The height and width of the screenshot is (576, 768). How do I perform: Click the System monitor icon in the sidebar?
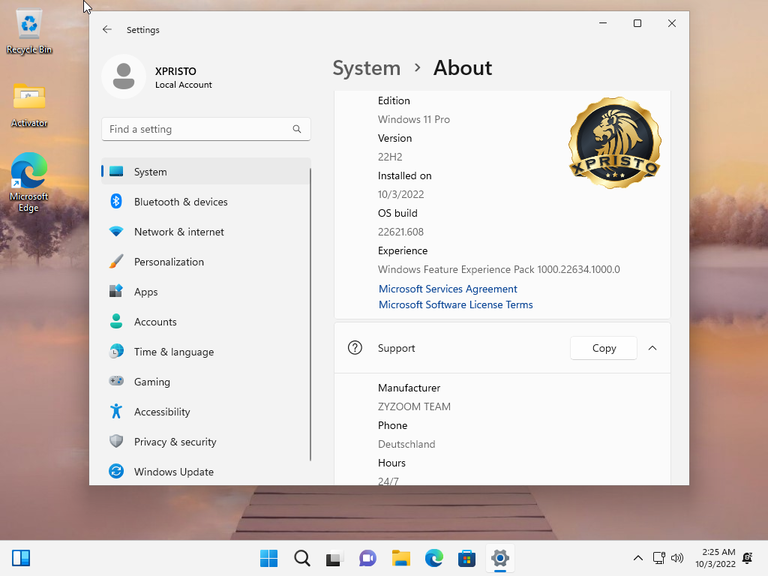[x=116, y=171]
